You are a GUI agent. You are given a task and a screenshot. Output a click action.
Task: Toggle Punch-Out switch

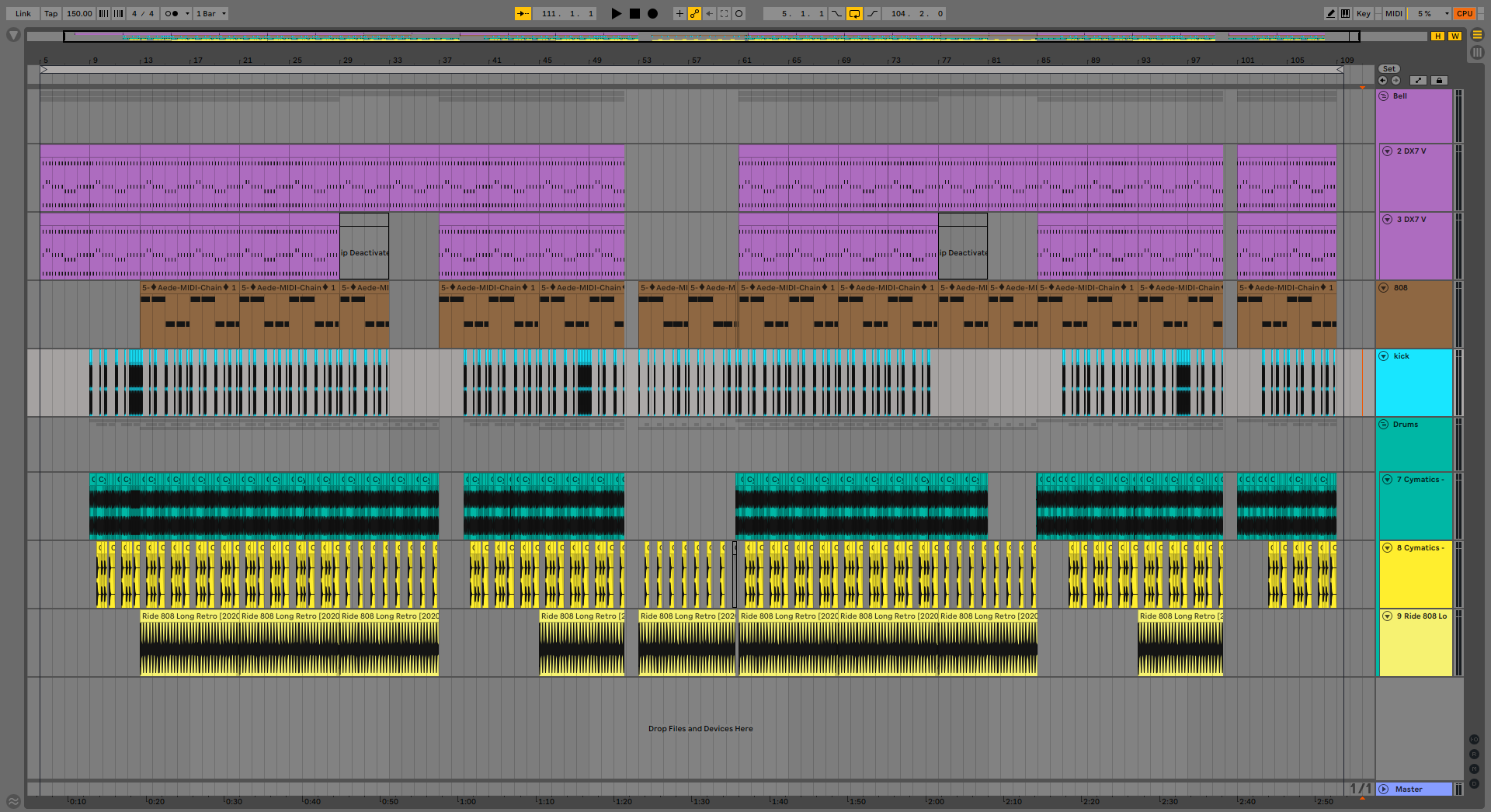(872, 13)
